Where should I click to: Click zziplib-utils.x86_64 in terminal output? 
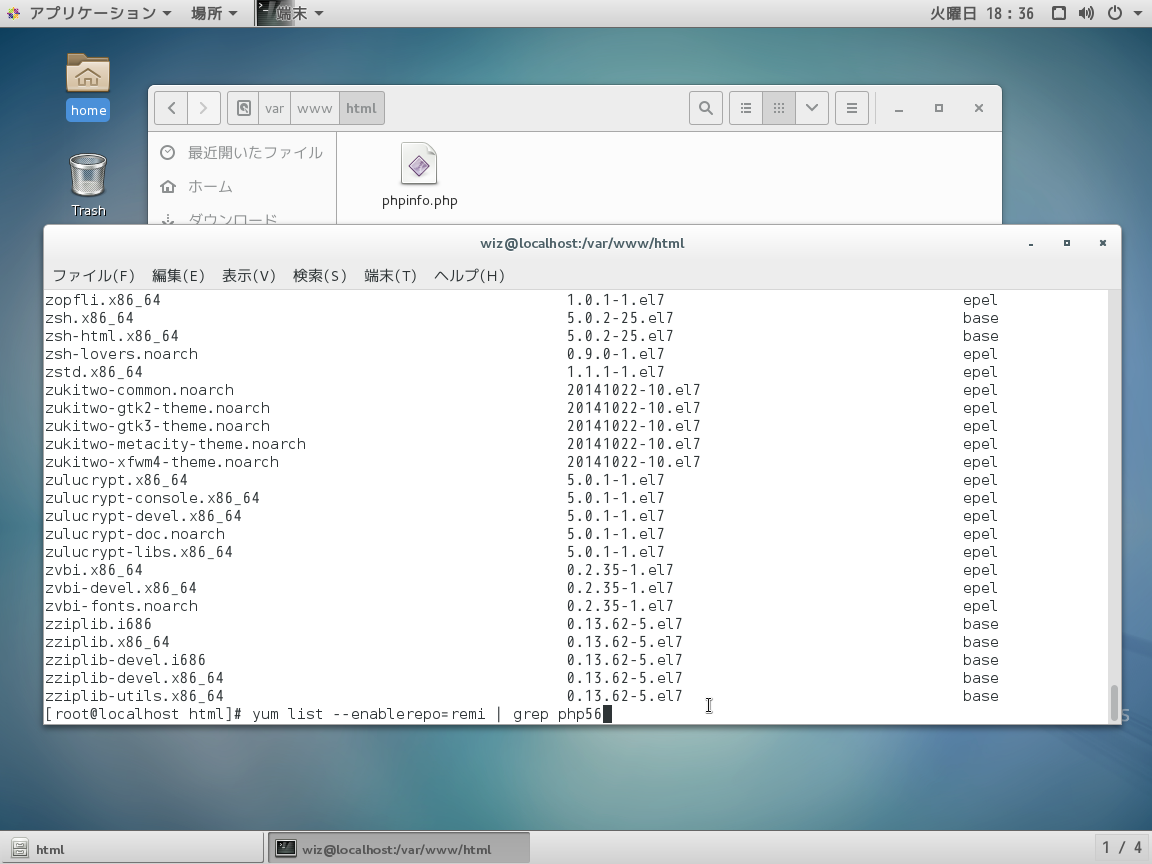tap(134, 696)
